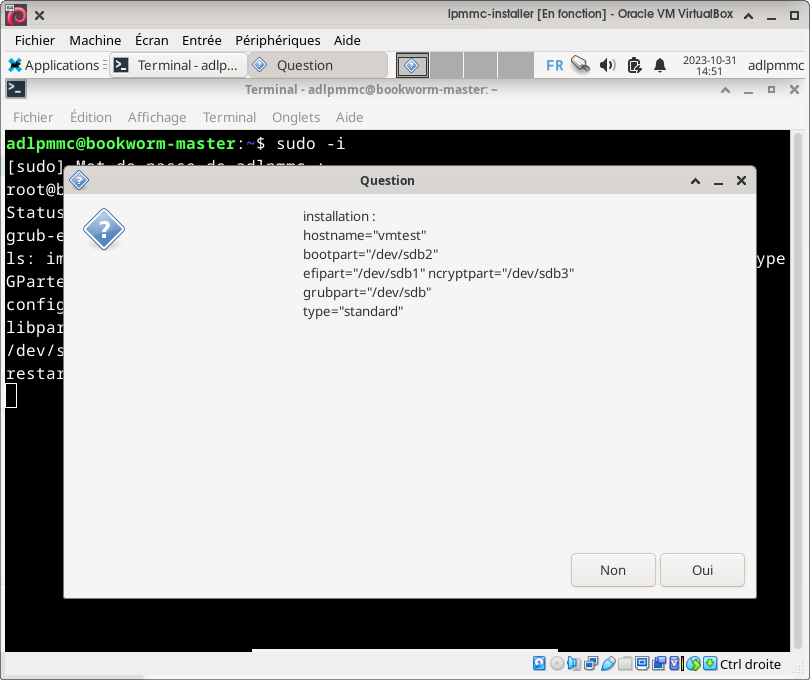Click the shared folders icon in status bar

(625, 663)
